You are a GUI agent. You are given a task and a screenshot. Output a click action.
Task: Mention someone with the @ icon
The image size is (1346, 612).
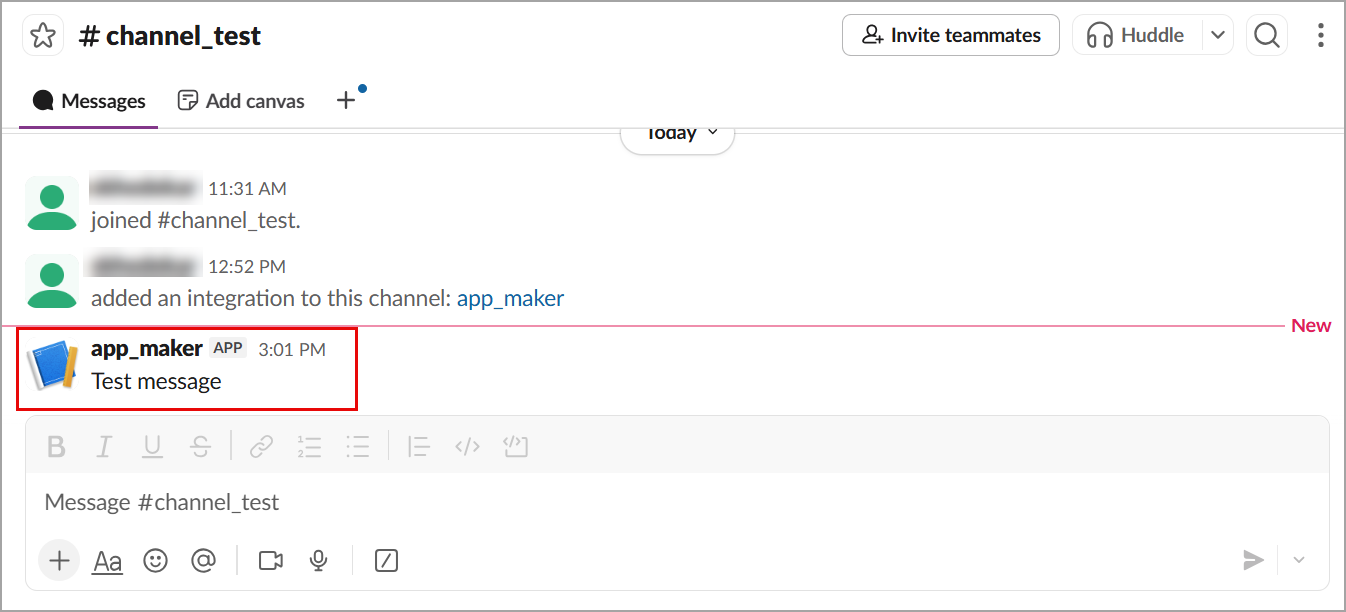(x=204, y=561)
